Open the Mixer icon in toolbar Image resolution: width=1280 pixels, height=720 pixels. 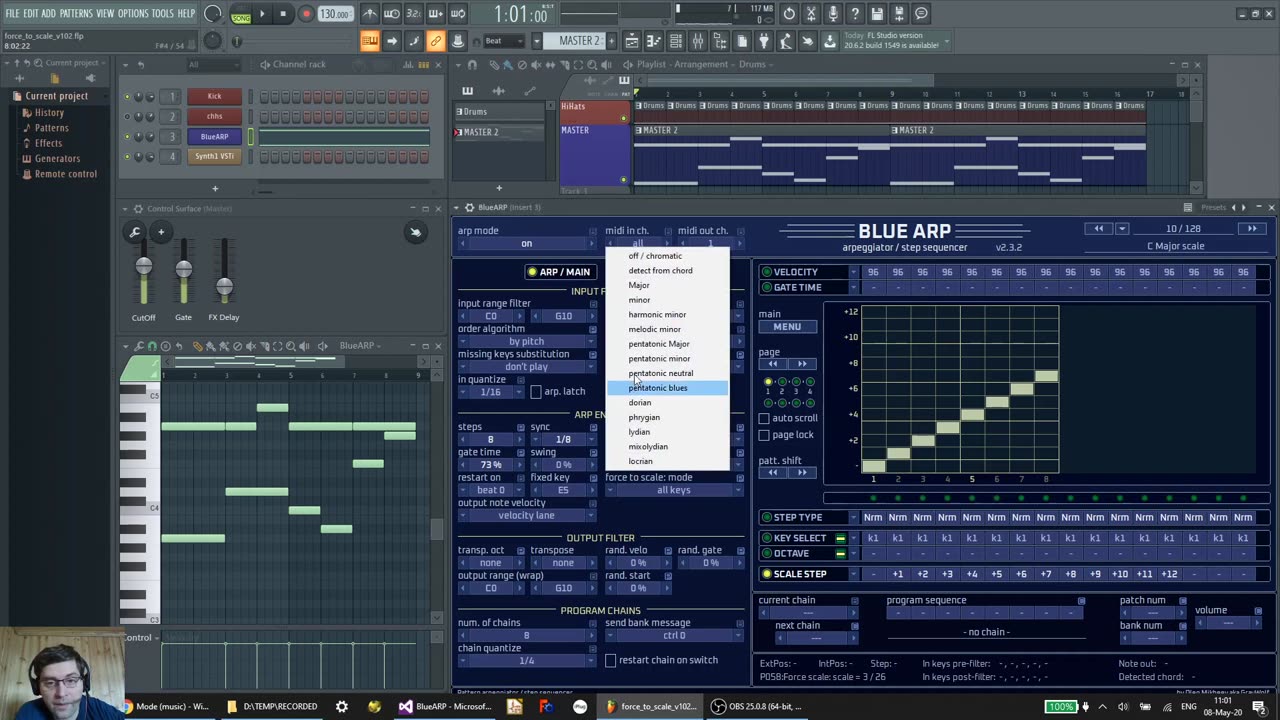coord(698,41)
